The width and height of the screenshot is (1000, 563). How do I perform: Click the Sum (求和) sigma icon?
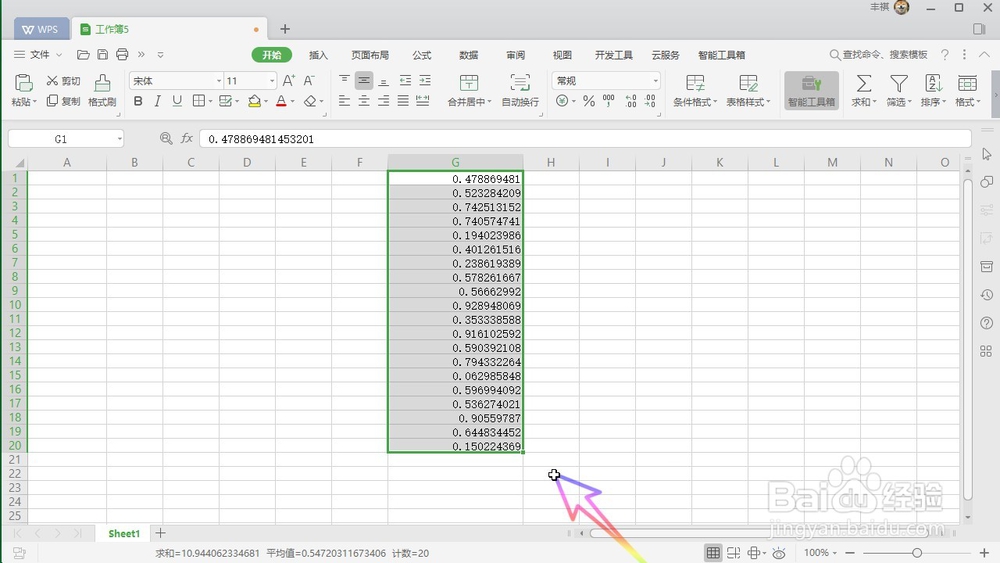(864, 83)
